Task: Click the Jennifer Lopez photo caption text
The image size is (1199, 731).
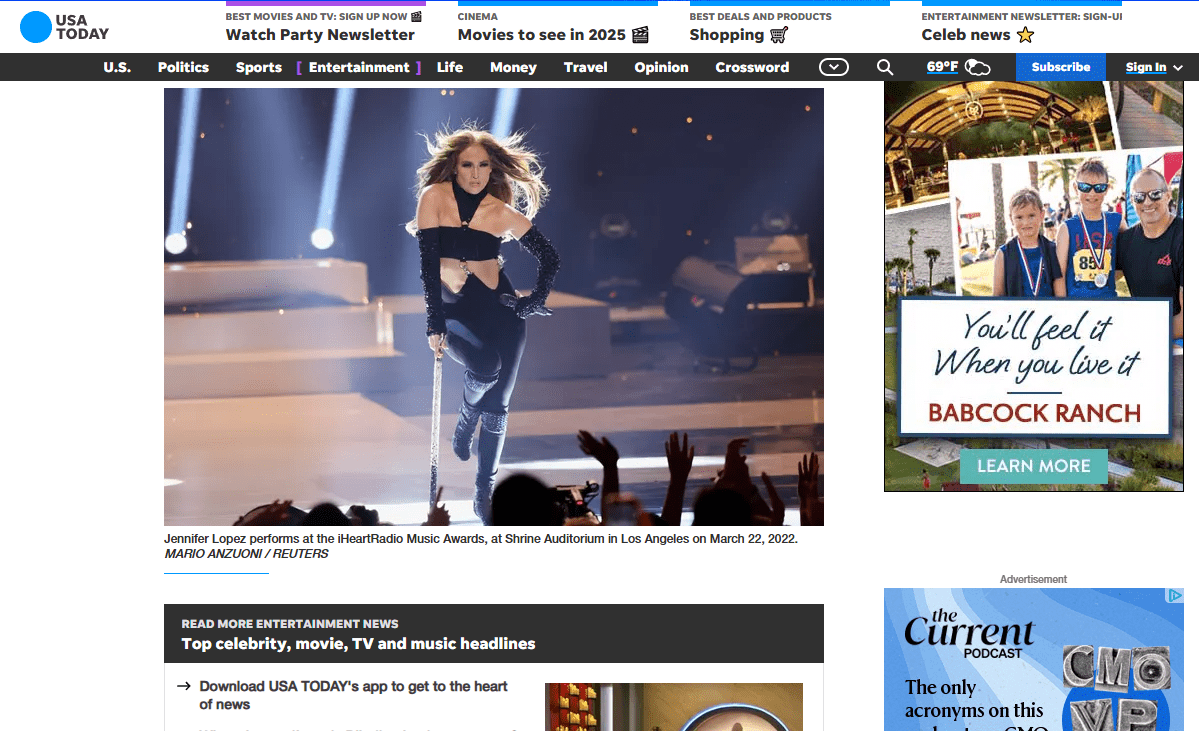Action: tap(480, 538)
